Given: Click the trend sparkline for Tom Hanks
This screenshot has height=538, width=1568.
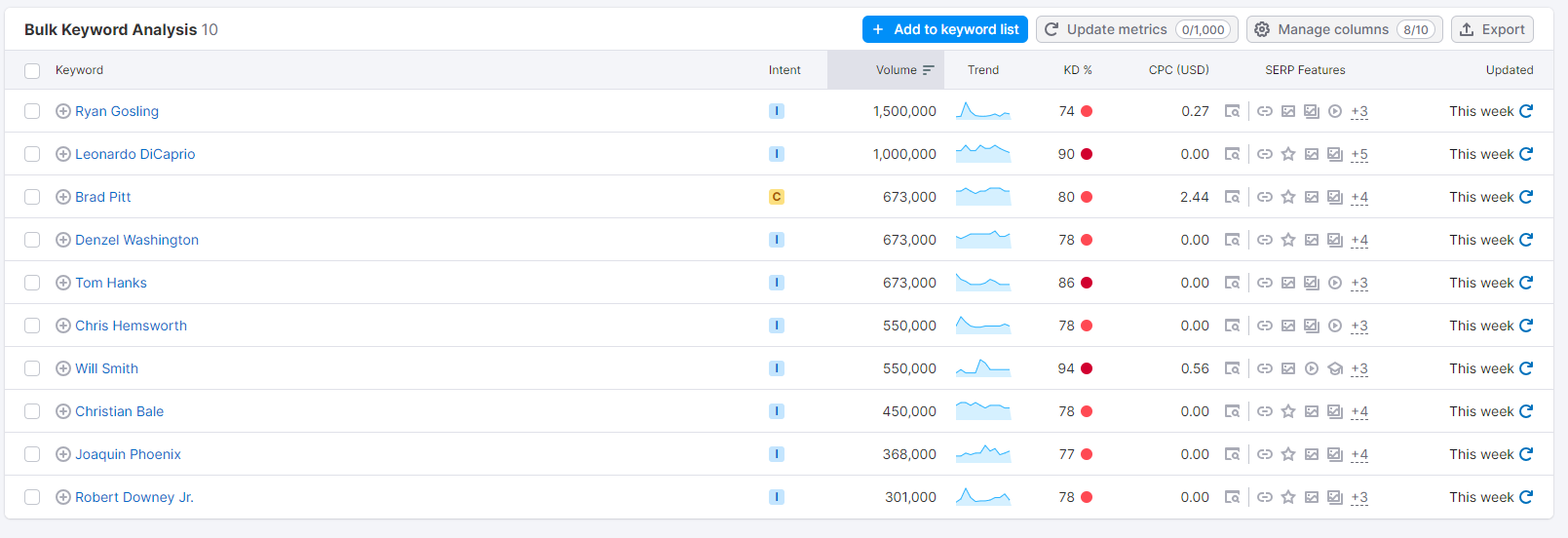Looking at the screenshot, I should [x=982, y=283].
